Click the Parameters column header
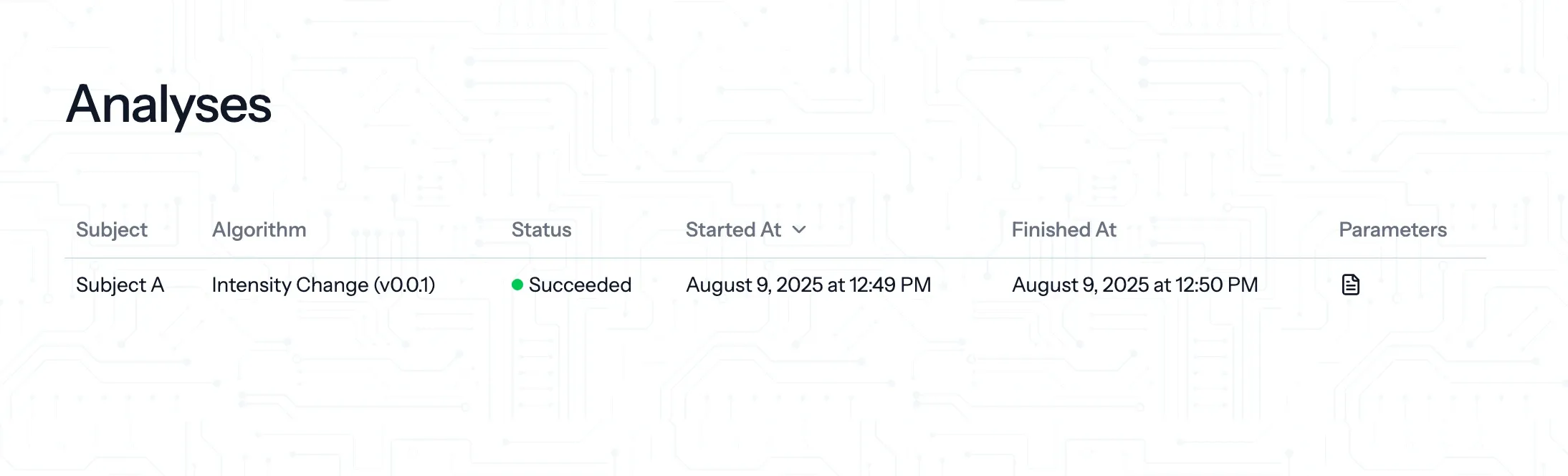Viewport: 1568px width, 476px height. tap(1392, 229)
